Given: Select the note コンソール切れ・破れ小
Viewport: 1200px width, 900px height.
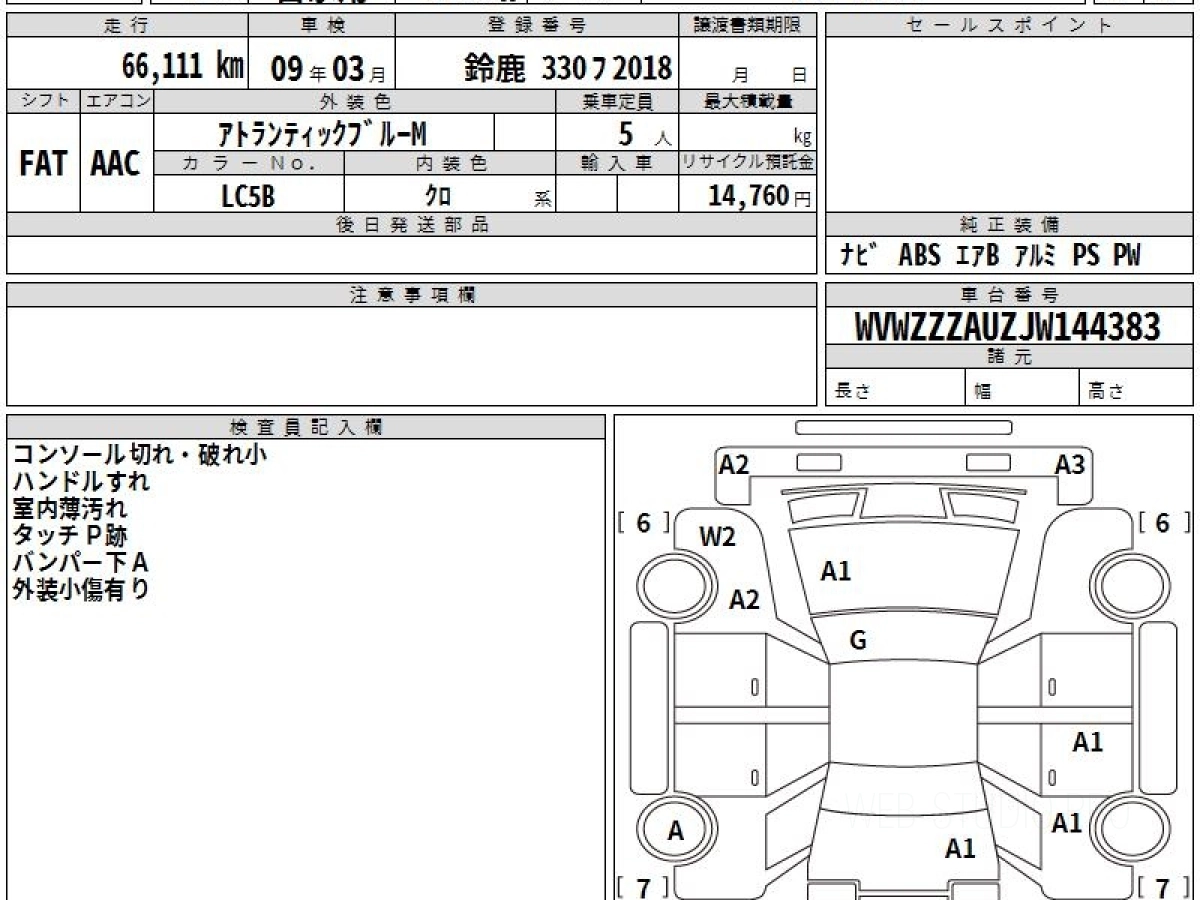Looking at the screenshot, I should coord(139,454).
